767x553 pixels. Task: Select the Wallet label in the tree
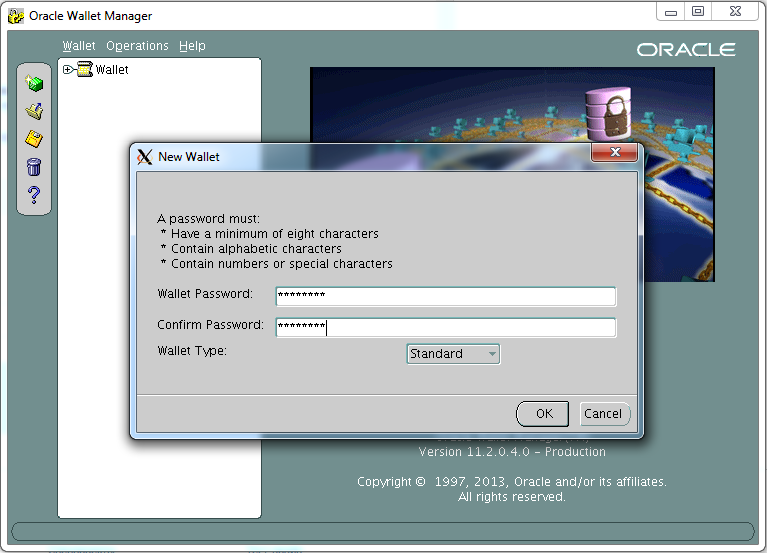pyautogui.click(x=112, y=70)
